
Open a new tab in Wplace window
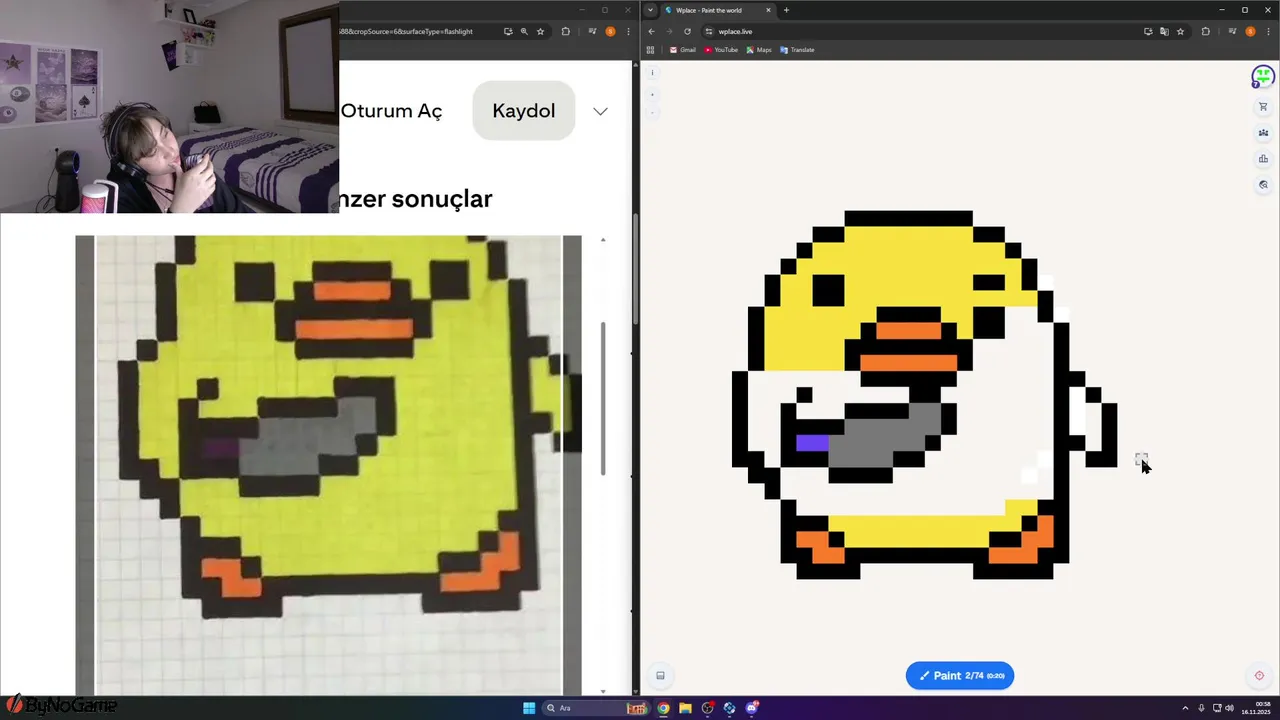[786, 10]
